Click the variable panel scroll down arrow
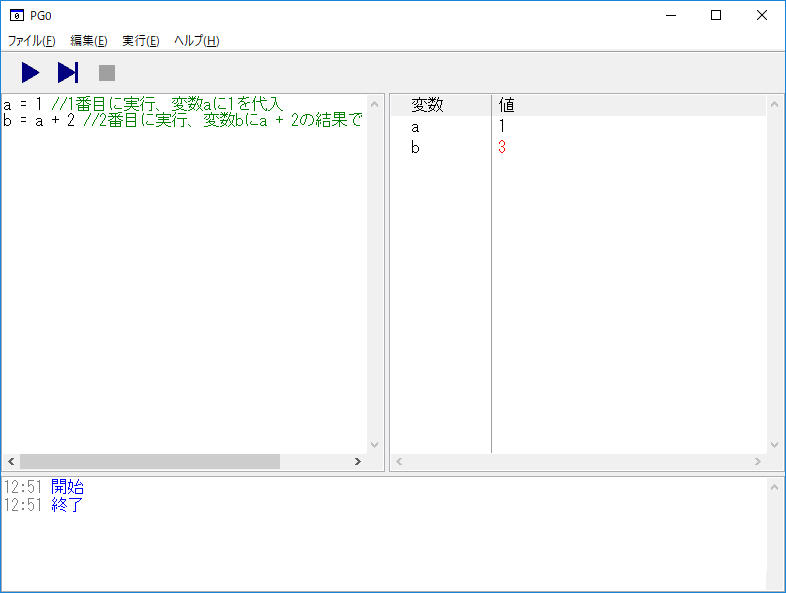The image size is (786, 593). [774, 445]
